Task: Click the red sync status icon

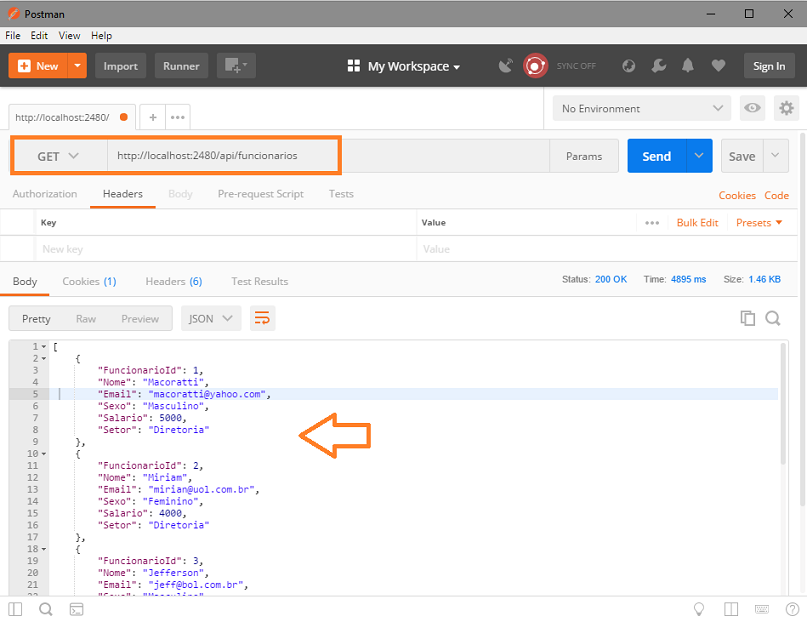Action: pos(535,66)
